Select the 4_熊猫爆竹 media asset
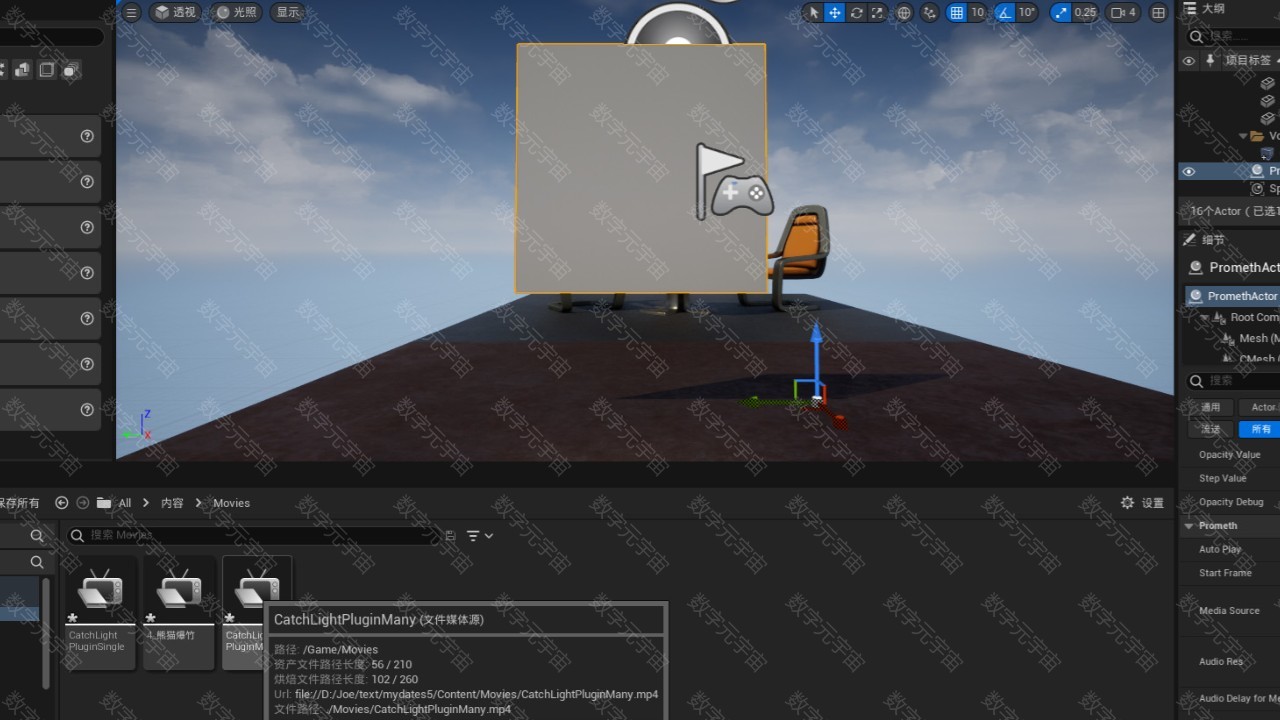 click(x=179, y=612)
